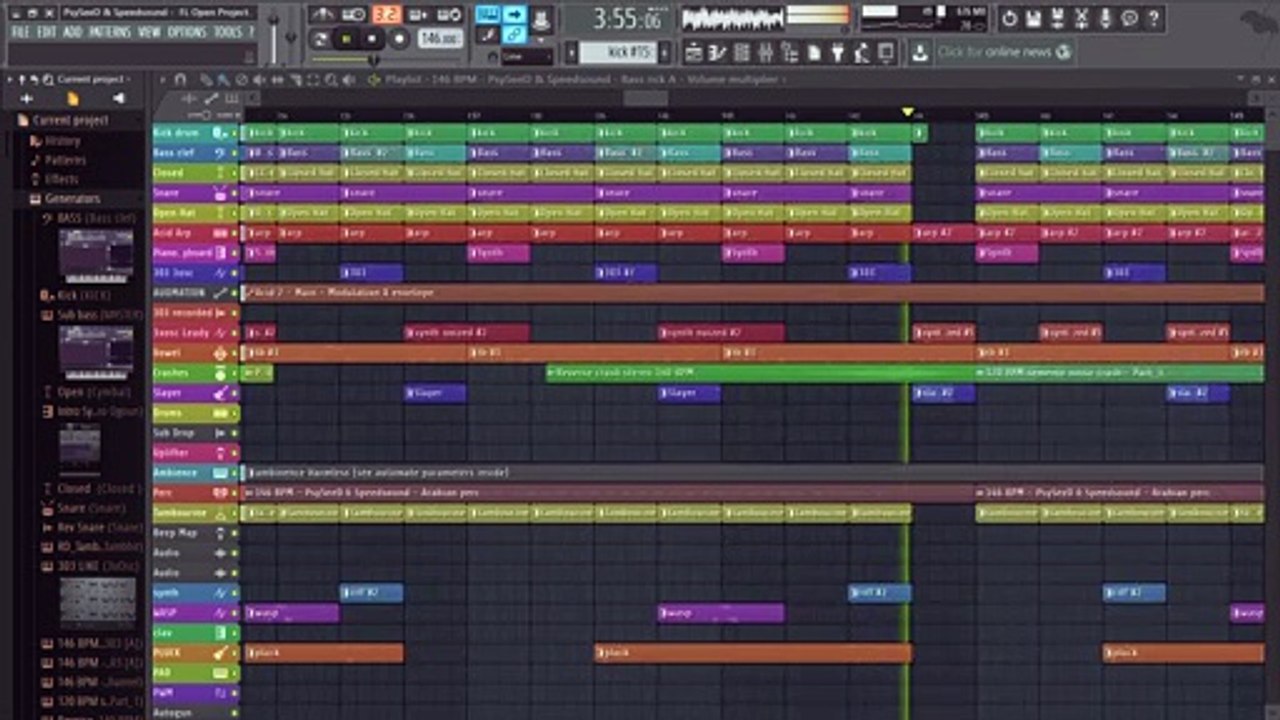Toggle pattern/song mode switch

[320, 39]
